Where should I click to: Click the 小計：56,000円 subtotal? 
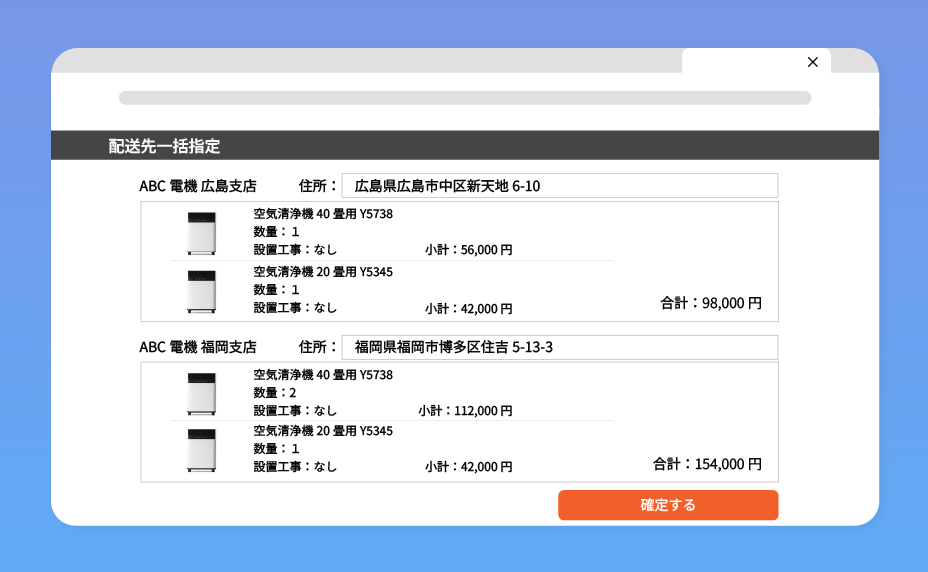tap(468, 250)
